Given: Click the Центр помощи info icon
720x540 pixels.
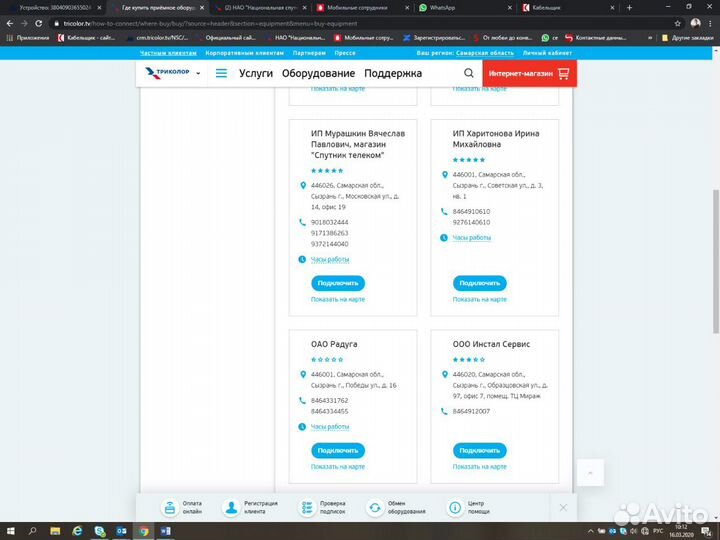Looking at the screenshot, I should 456,508.
